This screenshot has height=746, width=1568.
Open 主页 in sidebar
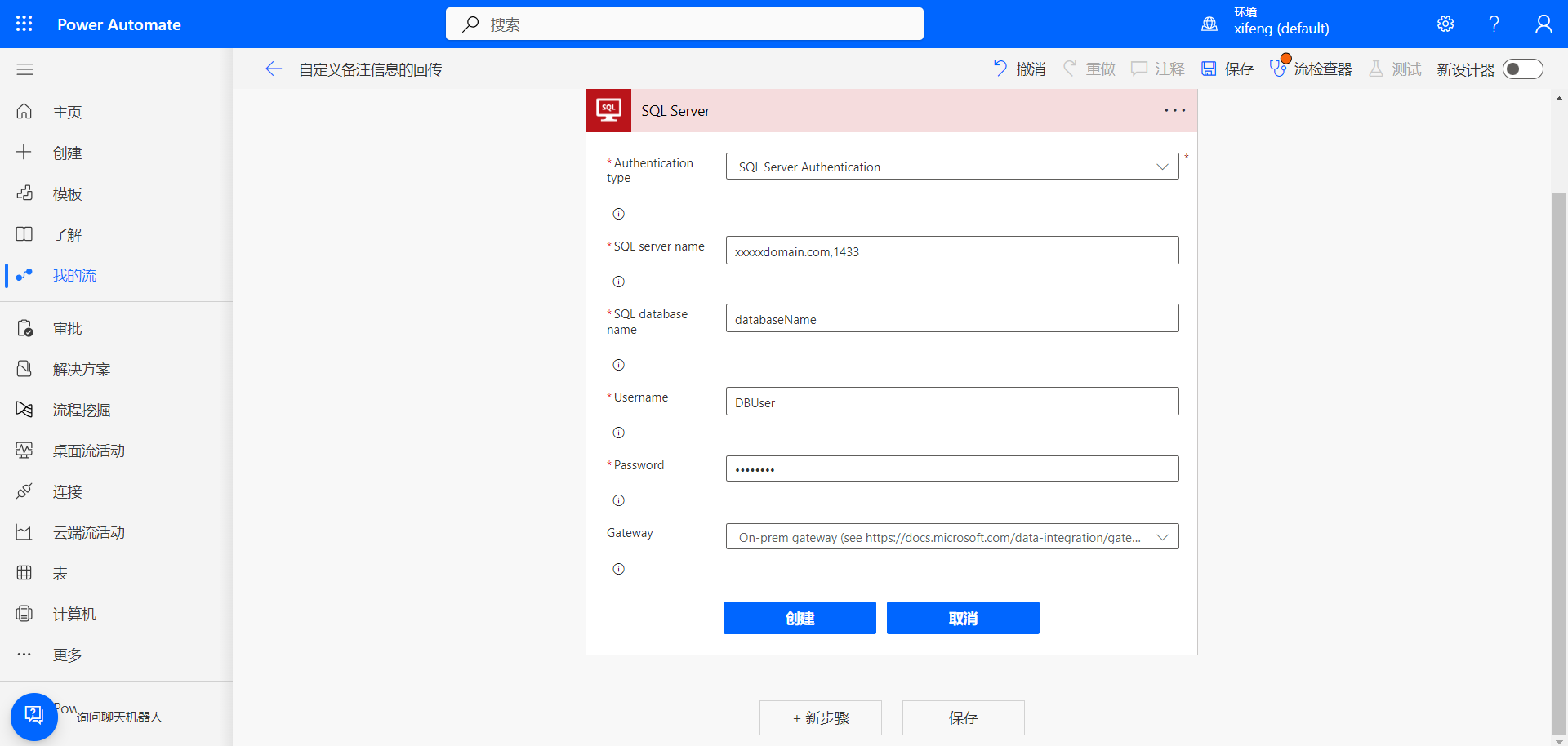[116, 112]
